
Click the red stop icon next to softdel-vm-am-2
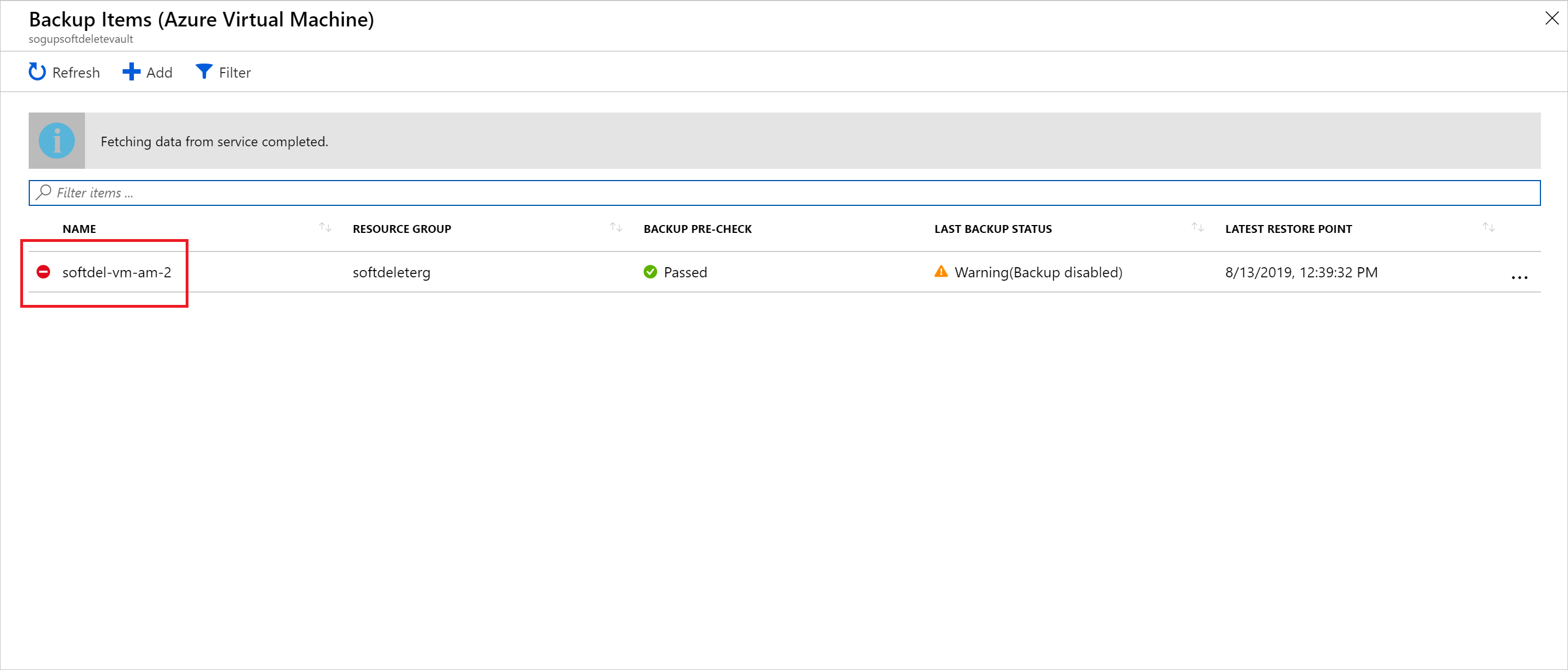point(44,271)
